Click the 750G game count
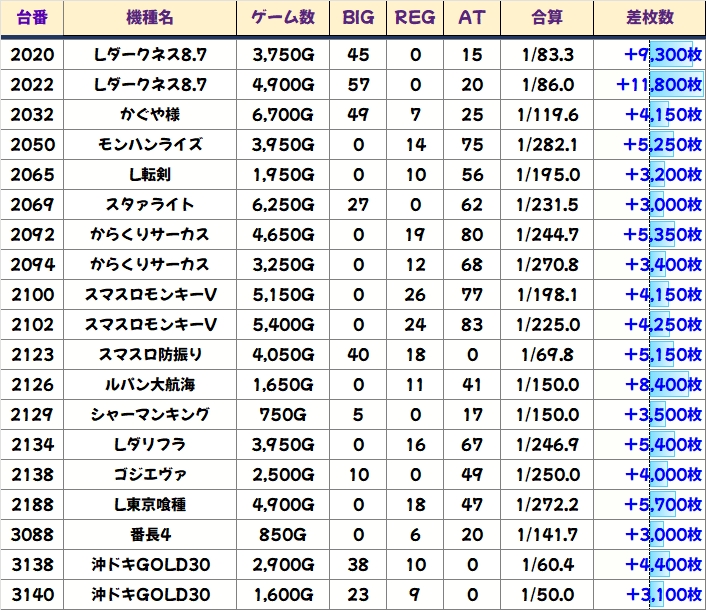 pos(283,415)
